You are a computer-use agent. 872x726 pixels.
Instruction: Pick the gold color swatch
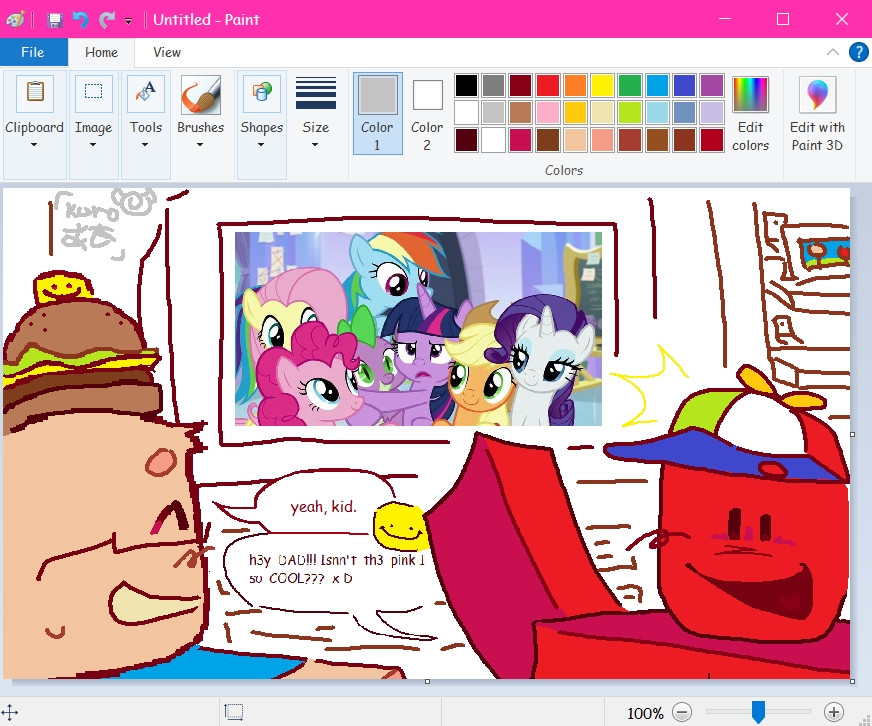(575, 112)
